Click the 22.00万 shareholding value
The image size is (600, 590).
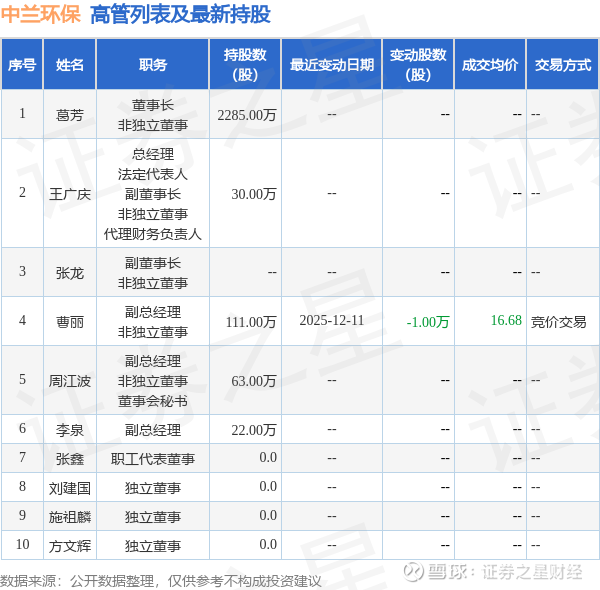pos(254,430)
